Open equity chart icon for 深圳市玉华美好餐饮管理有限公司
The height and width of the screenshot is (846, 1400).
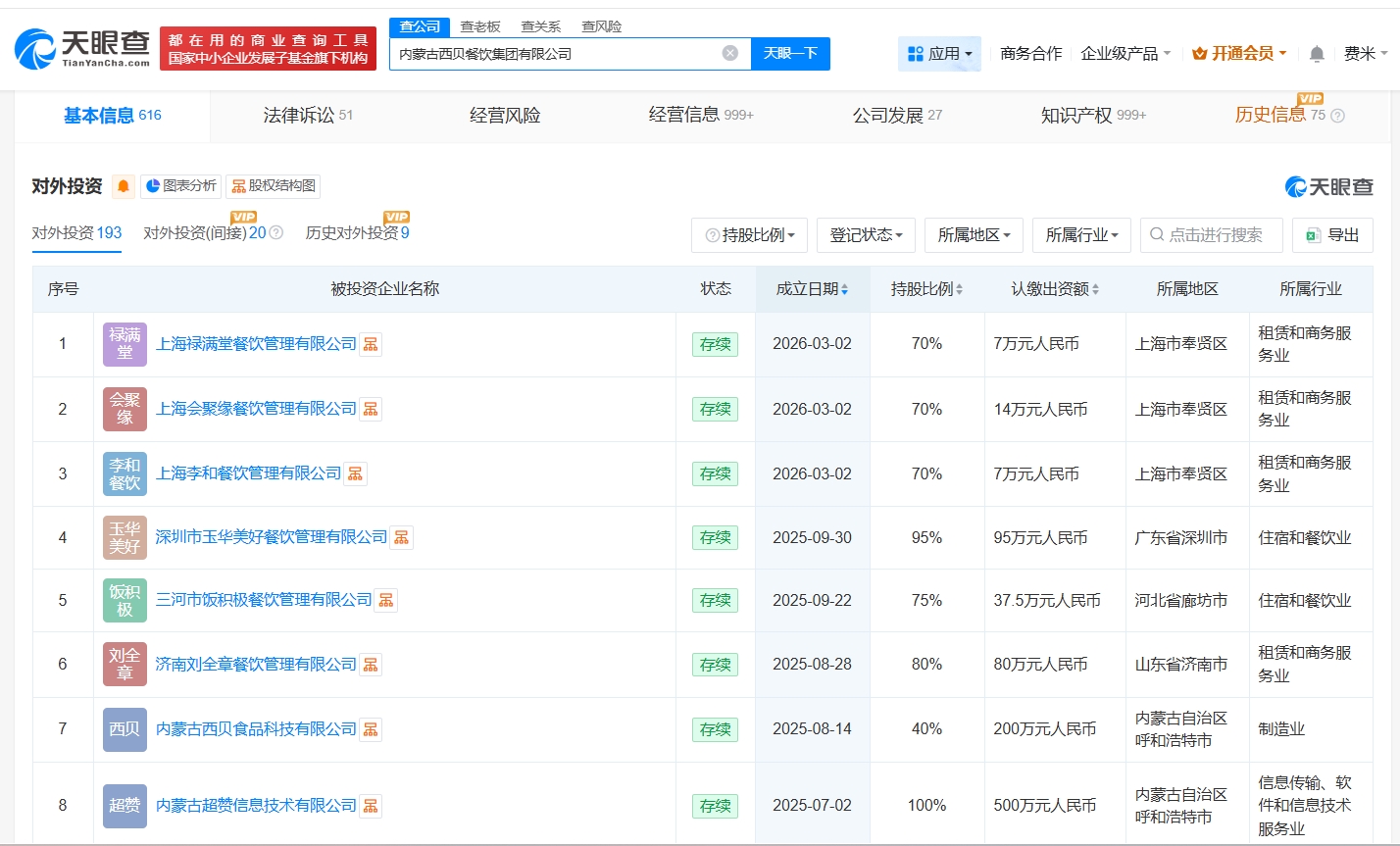click(x=401, y=537)
